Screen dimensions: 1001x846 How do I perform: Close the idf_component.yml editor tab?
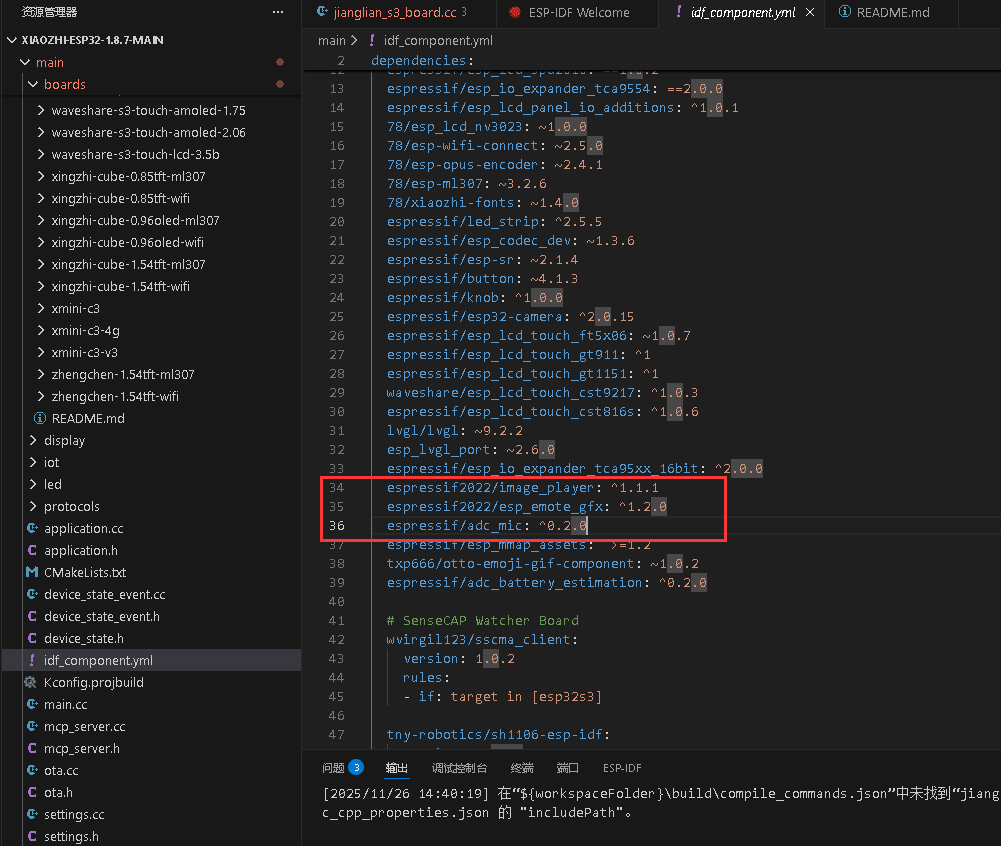tap(809, 12)
